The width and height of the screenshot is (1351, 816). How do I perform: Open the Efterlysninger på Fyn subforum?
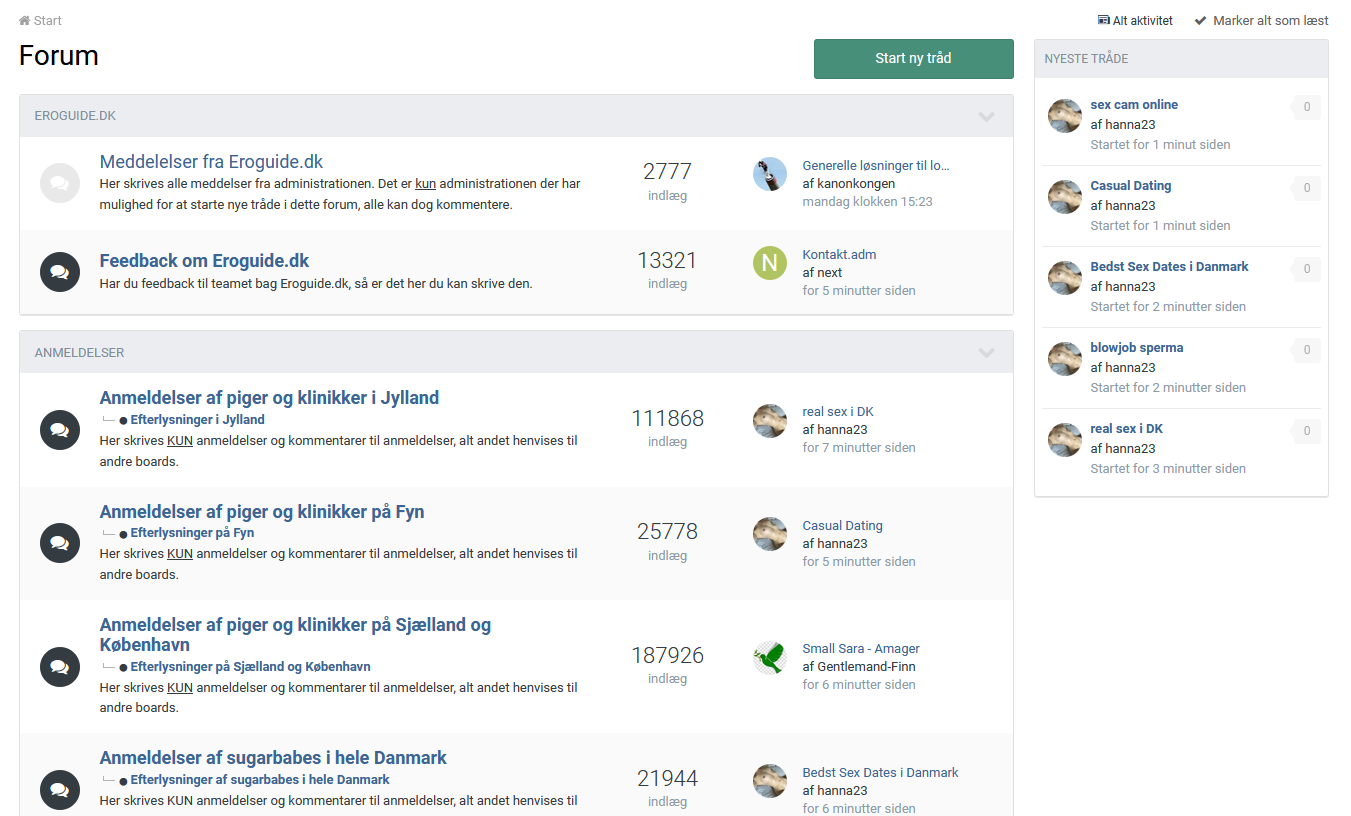coord(192,533)
